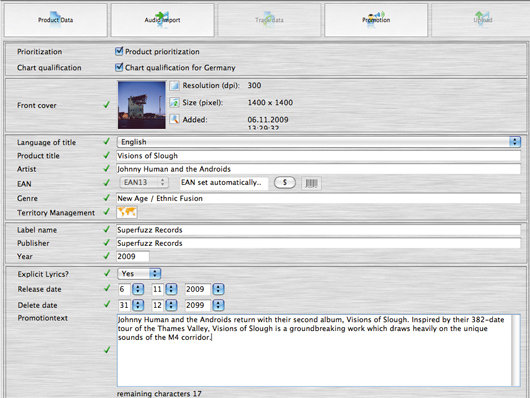Open the Explicit Lyrics dropdown
The image size is (530, 398).
pyautogui.click(x=139, y=274)
